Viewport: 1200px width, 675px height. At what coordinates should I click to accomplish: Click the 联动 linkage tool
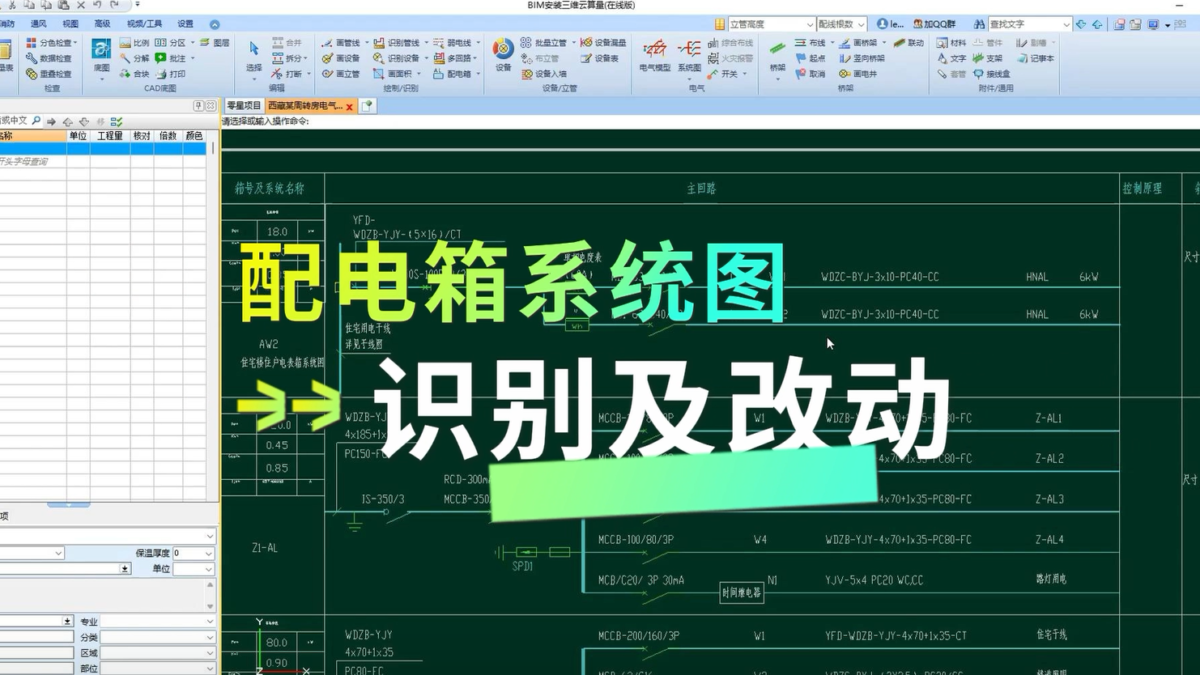(909, 43)
